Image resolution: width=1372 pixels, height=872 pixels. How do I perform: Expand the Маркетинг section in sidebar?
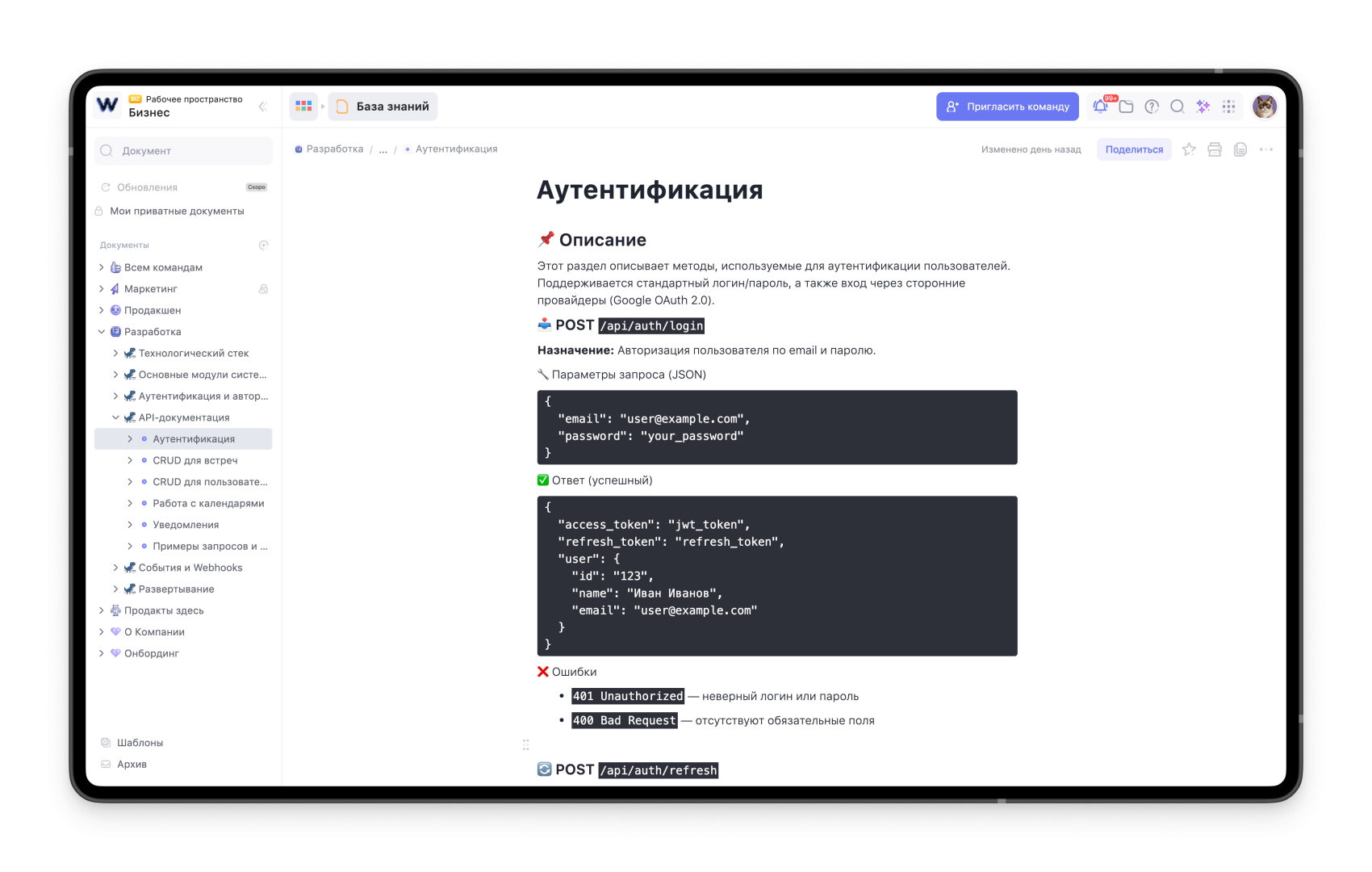point(101,288)
